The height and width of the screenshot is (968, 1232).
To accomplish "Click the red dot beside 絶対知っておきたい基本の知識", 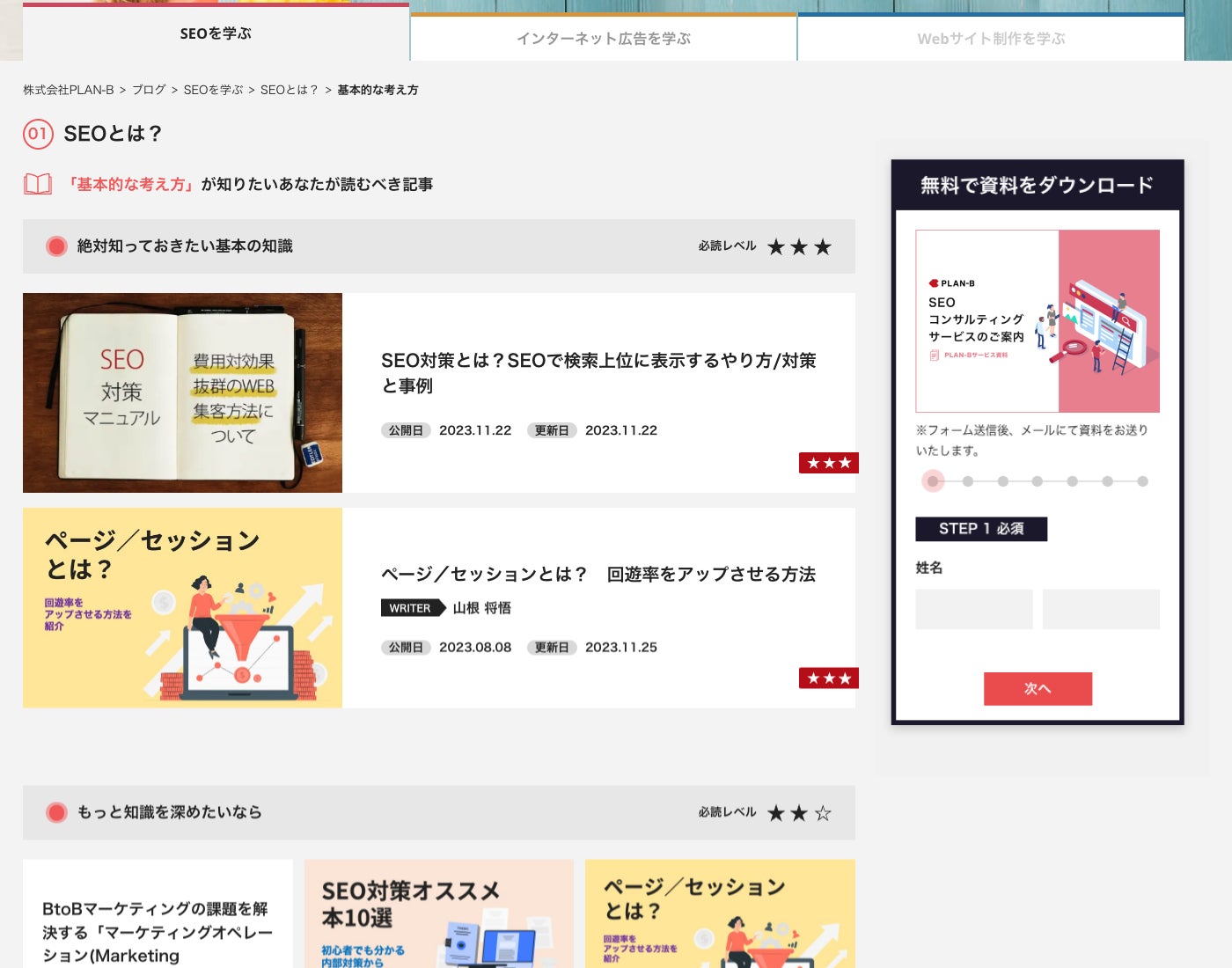I will click(56, 246).
